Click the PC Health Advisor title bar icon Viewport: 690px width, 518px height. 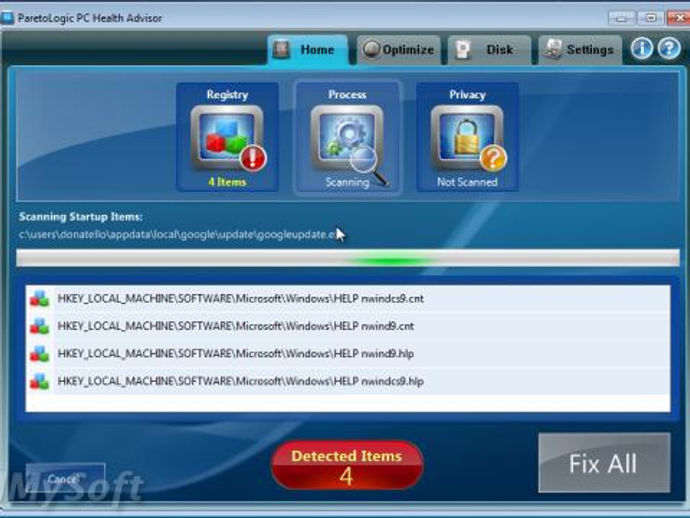7,18
